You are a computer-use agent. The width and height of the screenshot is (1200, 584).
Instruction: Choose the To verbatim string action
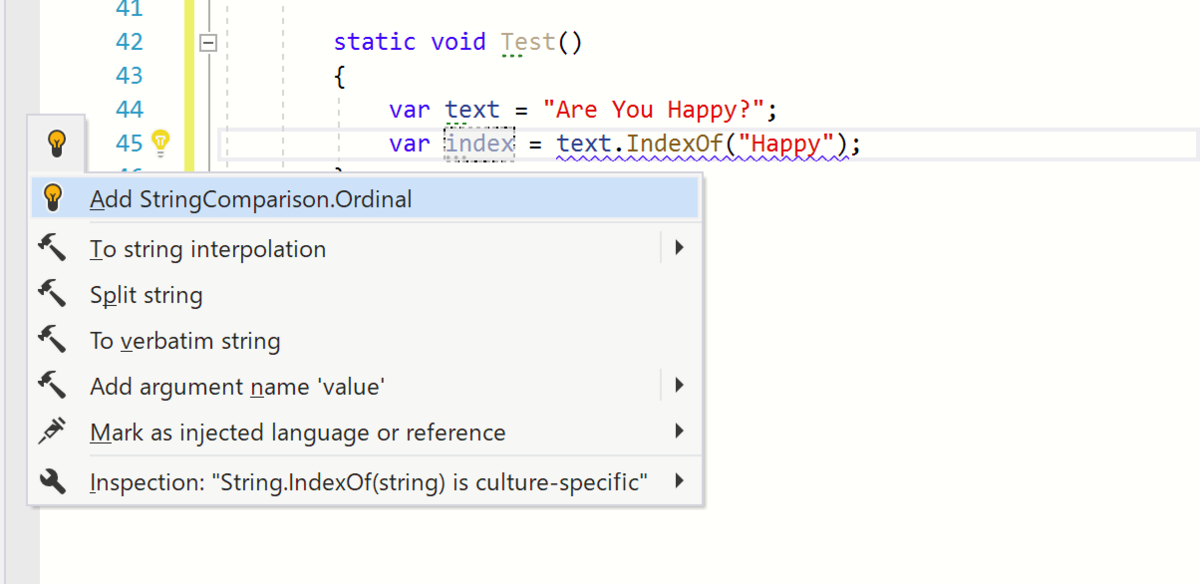pos(184,340)
